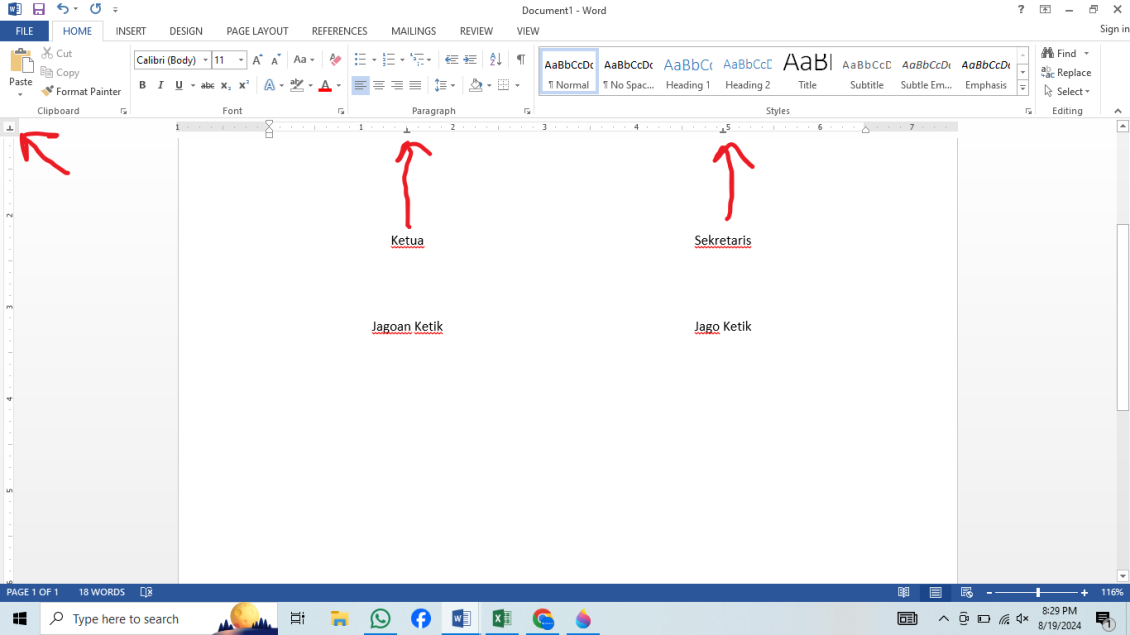Image resolution: width=1130 pixels, height=635 pixels.
Task: Apply the Heading 1 style
Action: (x=687, y=70)
